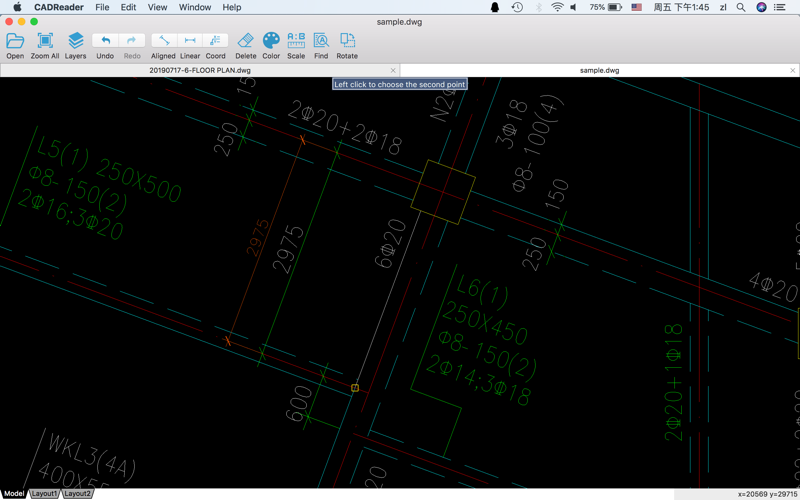Click the orange 2975 dimension text
This screenshot has height=500, width=800.
[258, 238]
